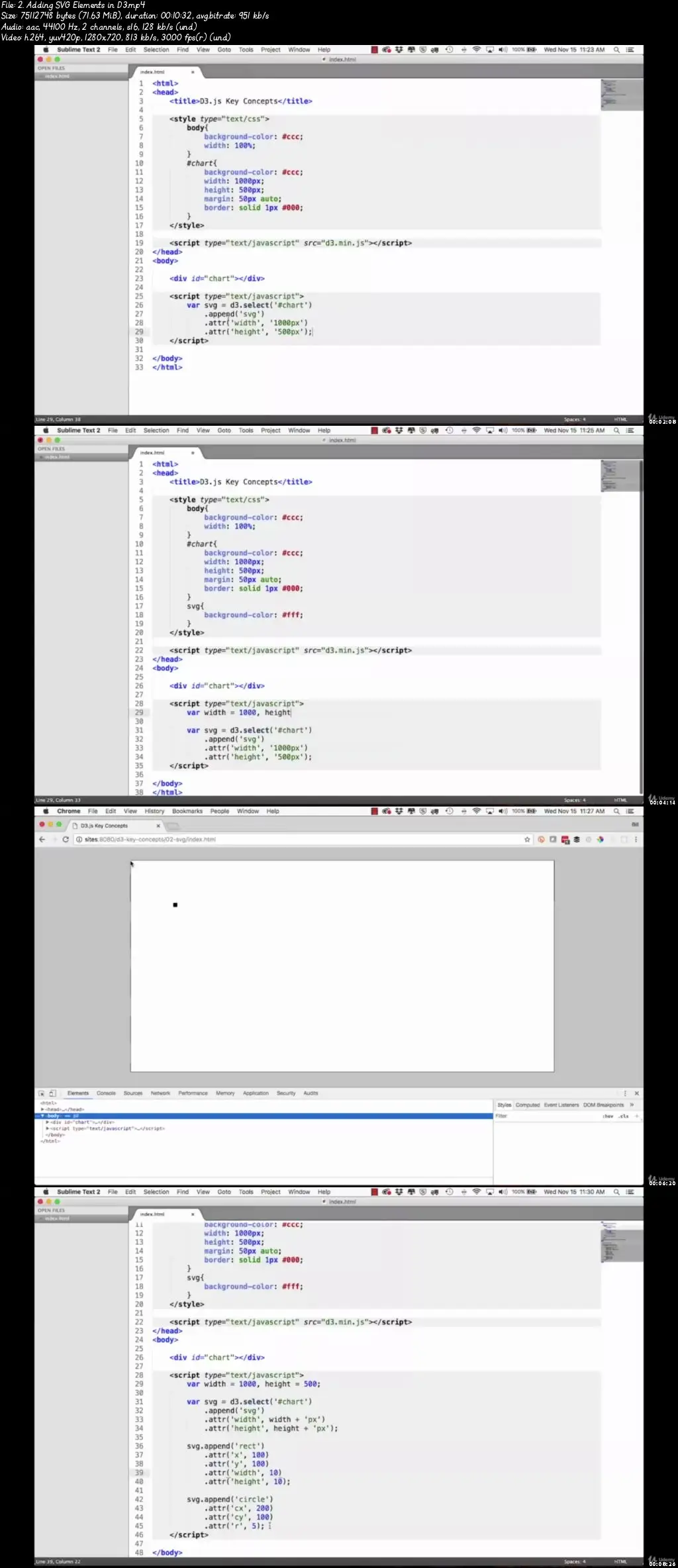This screenshot has width=678, height=1568.
Task: Close the DevTools panel with its X
Action: coord(636,1093)
